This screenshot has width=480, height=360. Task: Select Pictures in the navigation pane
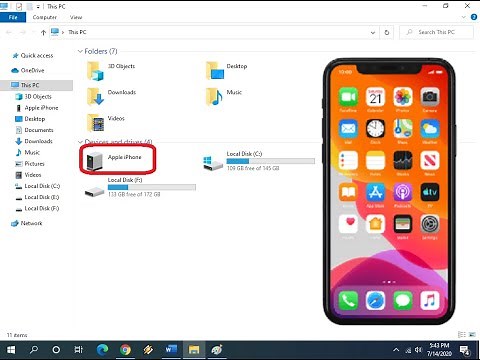(x=30, y=164)
